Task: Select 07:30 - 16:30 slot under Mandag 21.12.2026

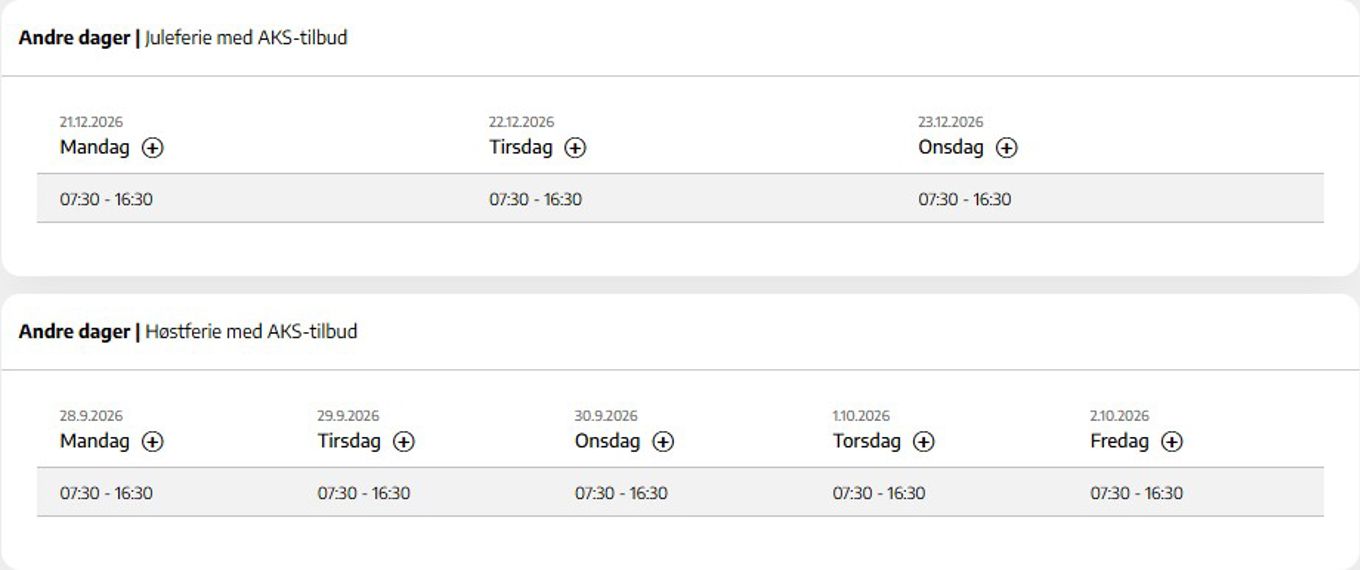Action: (106, 199)
